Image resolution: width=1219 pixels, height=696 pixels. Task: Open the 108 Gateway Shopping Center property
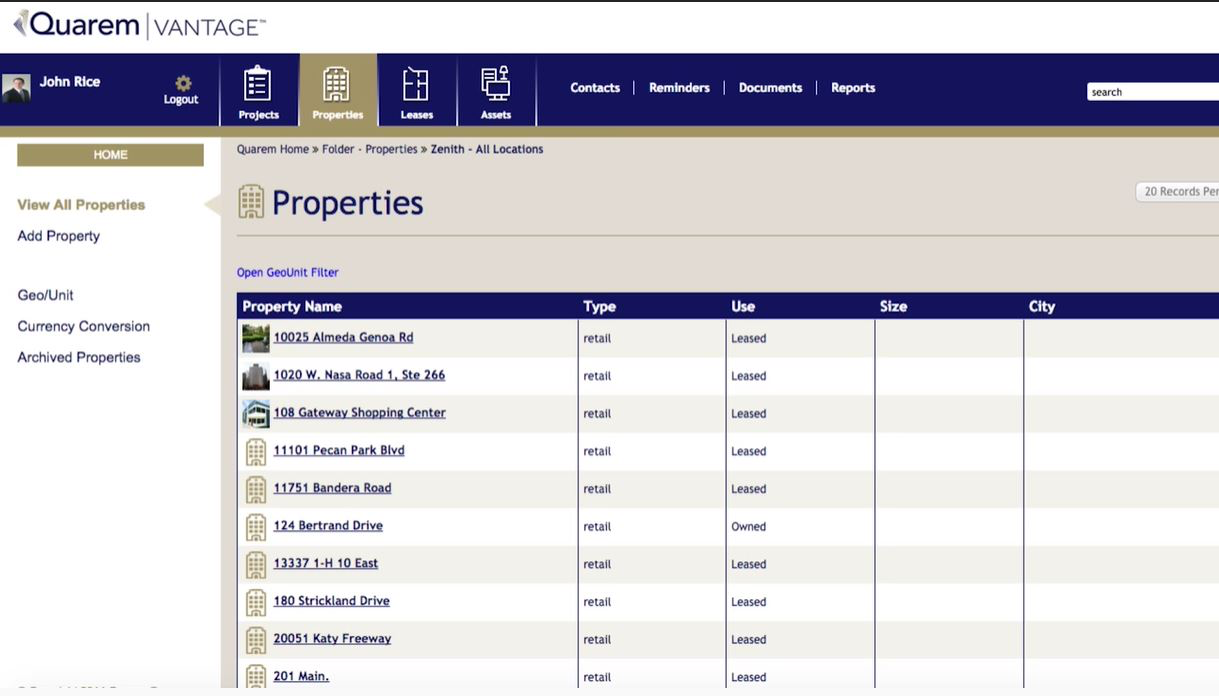[358, 412]
